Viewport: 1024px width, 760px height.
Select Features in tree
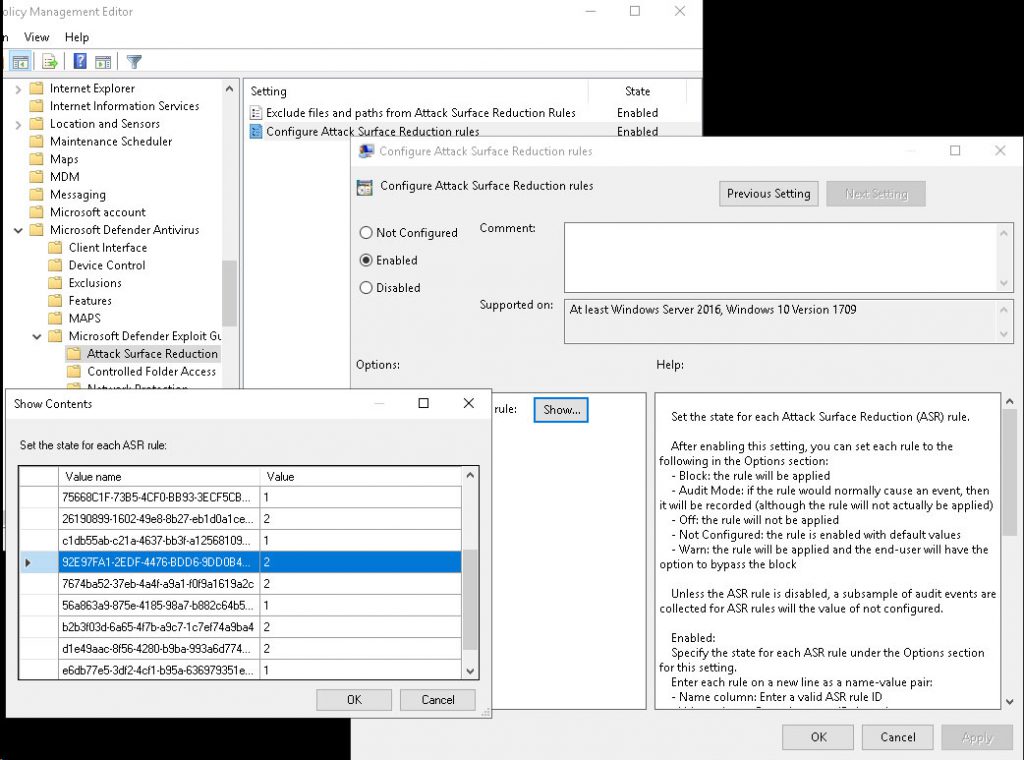(90, 300)
